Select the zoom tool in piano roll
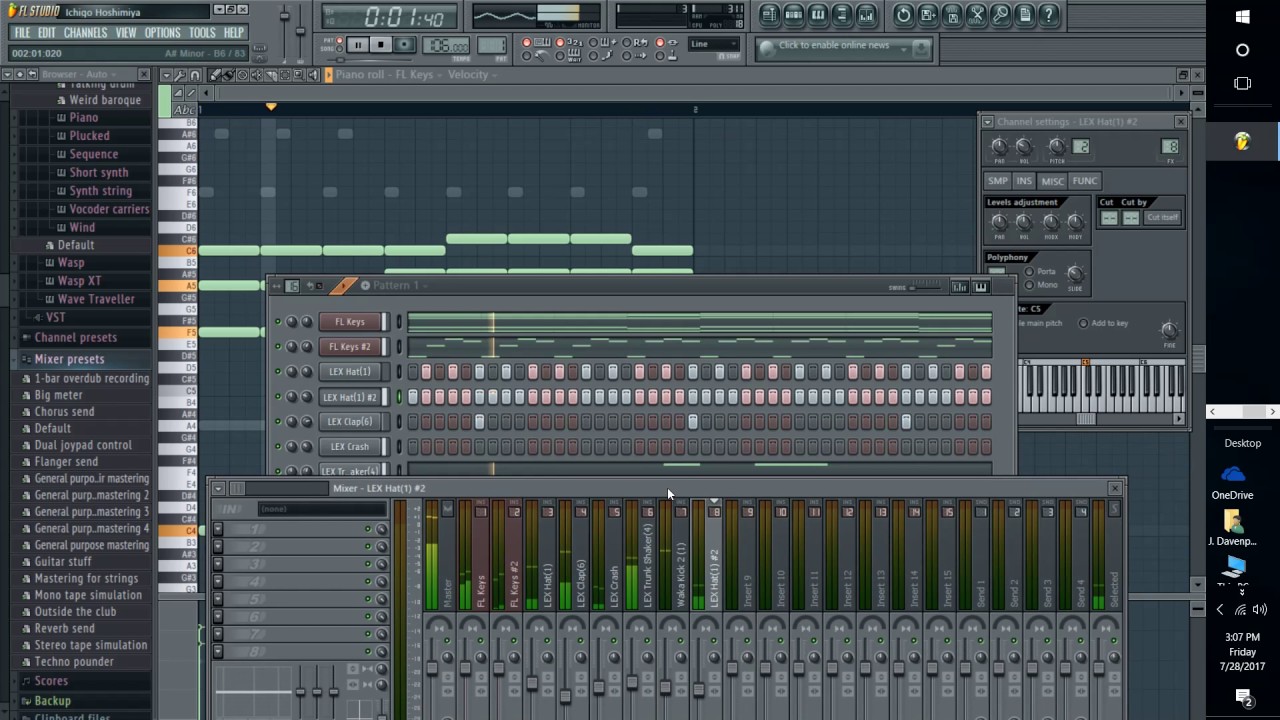The height and width of the screenshot is (720, 1280). tap(299, 75)
